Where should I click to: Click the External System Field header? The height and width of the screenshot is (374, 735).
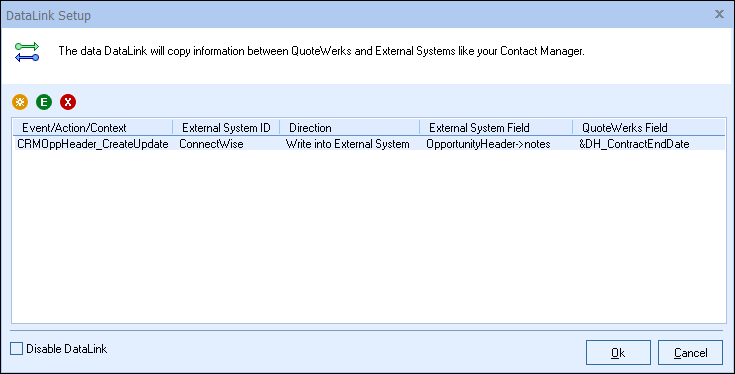pyautogui.click(x=496, y=127)
